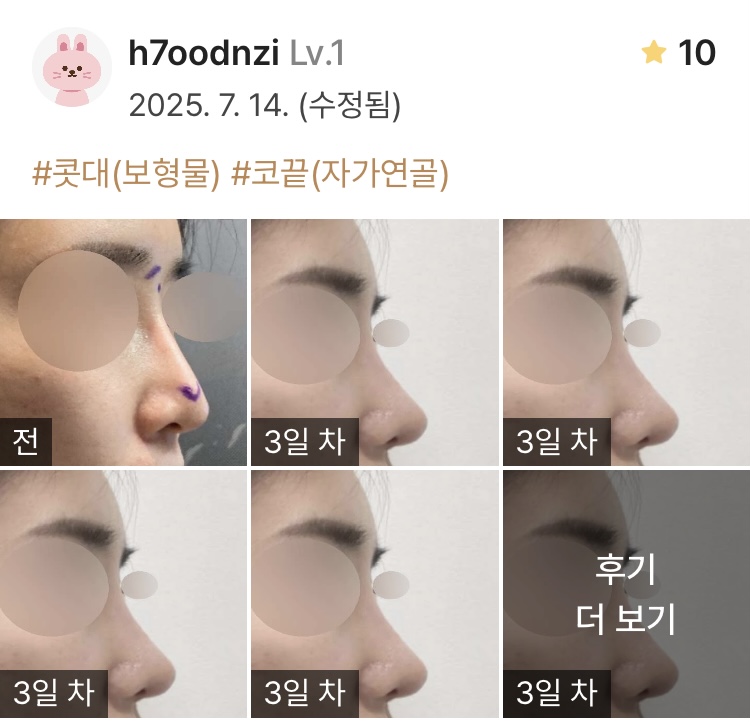
Task: Open the 전 before-surgery photo
Action: click(123, 342)
